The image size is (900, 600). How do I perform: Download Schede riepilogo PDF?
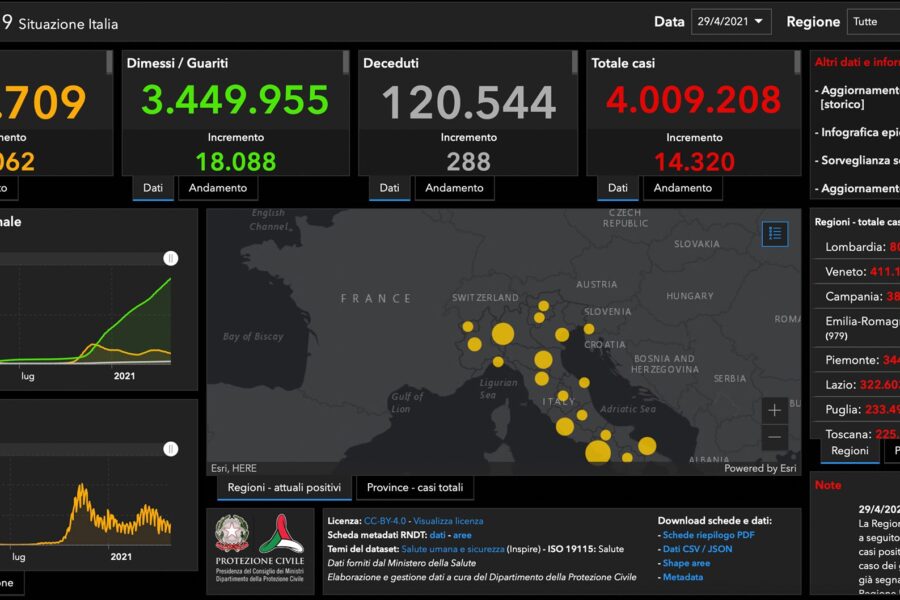coord(708,535)
